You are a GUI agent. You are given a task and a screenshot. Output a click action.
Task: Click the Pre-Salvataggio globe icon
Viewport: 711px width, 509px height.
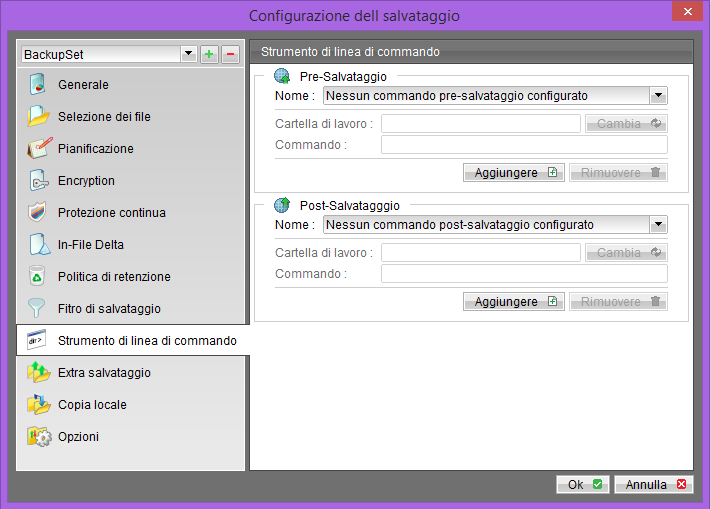pos(282,76)
